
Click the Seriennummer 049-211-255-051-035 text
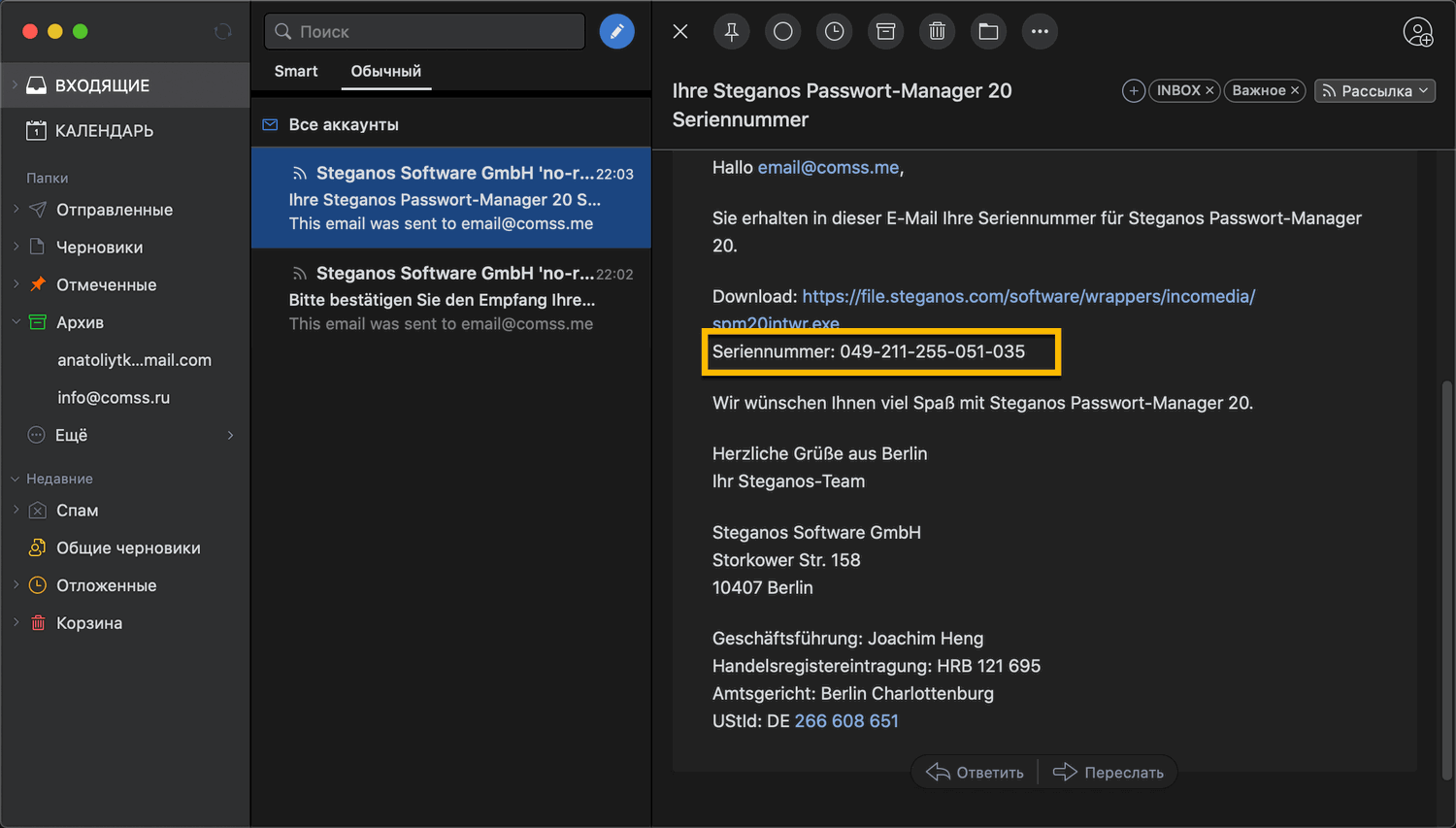click(x=869, y=351)
